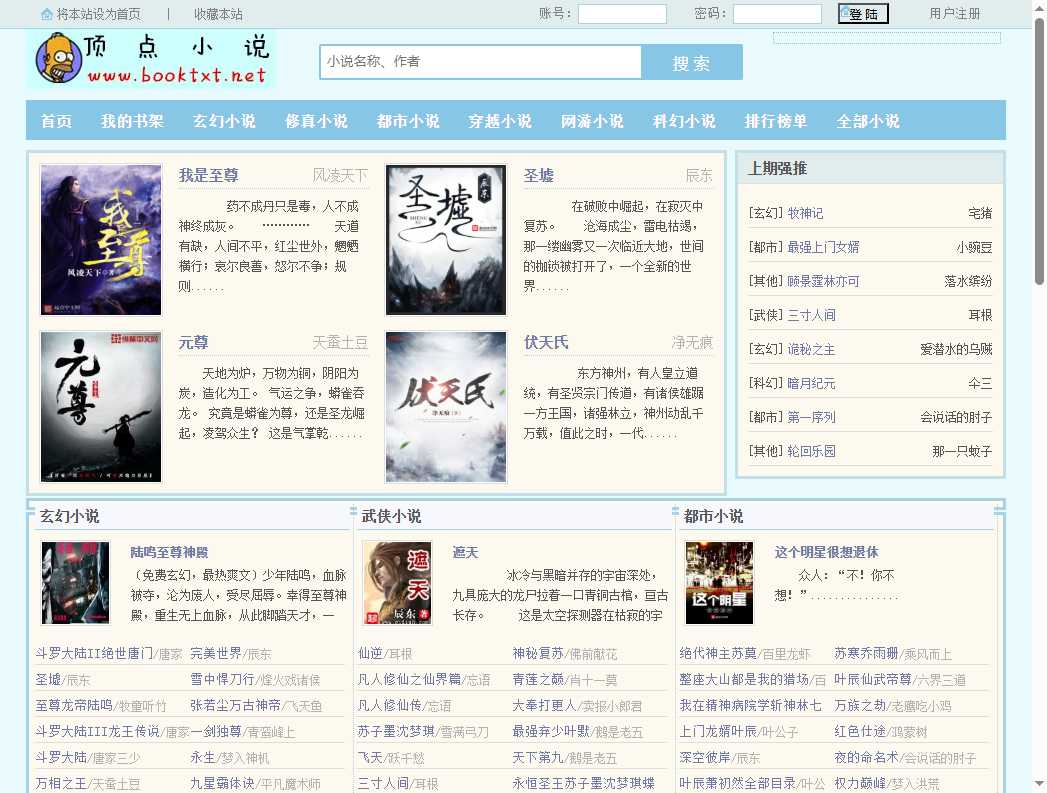This screenshot has height=793, width=1047.
Task: Select the 元尊 novel cover
Action: pos(101,407)
